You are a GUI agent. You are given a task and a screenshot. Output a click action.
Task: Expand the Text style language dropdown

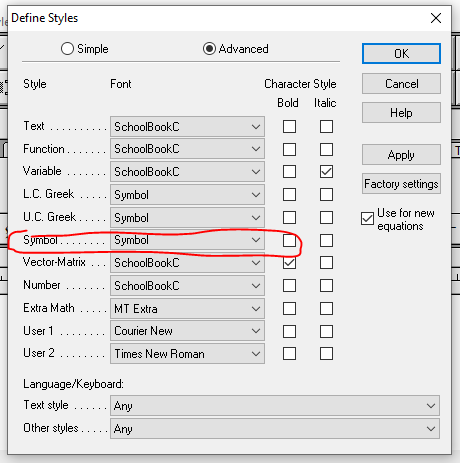[275, 406]
